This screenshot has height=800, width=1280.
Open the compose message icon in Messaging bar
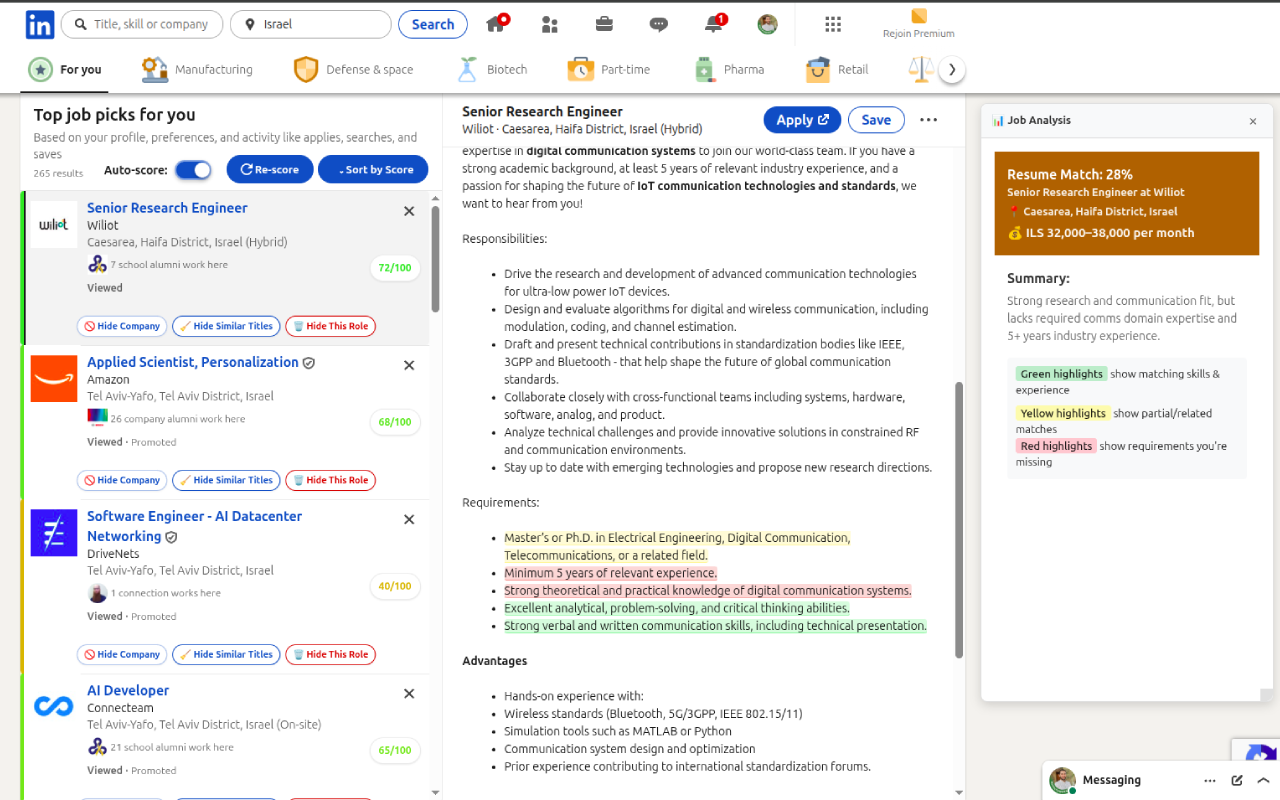click(1236, 779)
